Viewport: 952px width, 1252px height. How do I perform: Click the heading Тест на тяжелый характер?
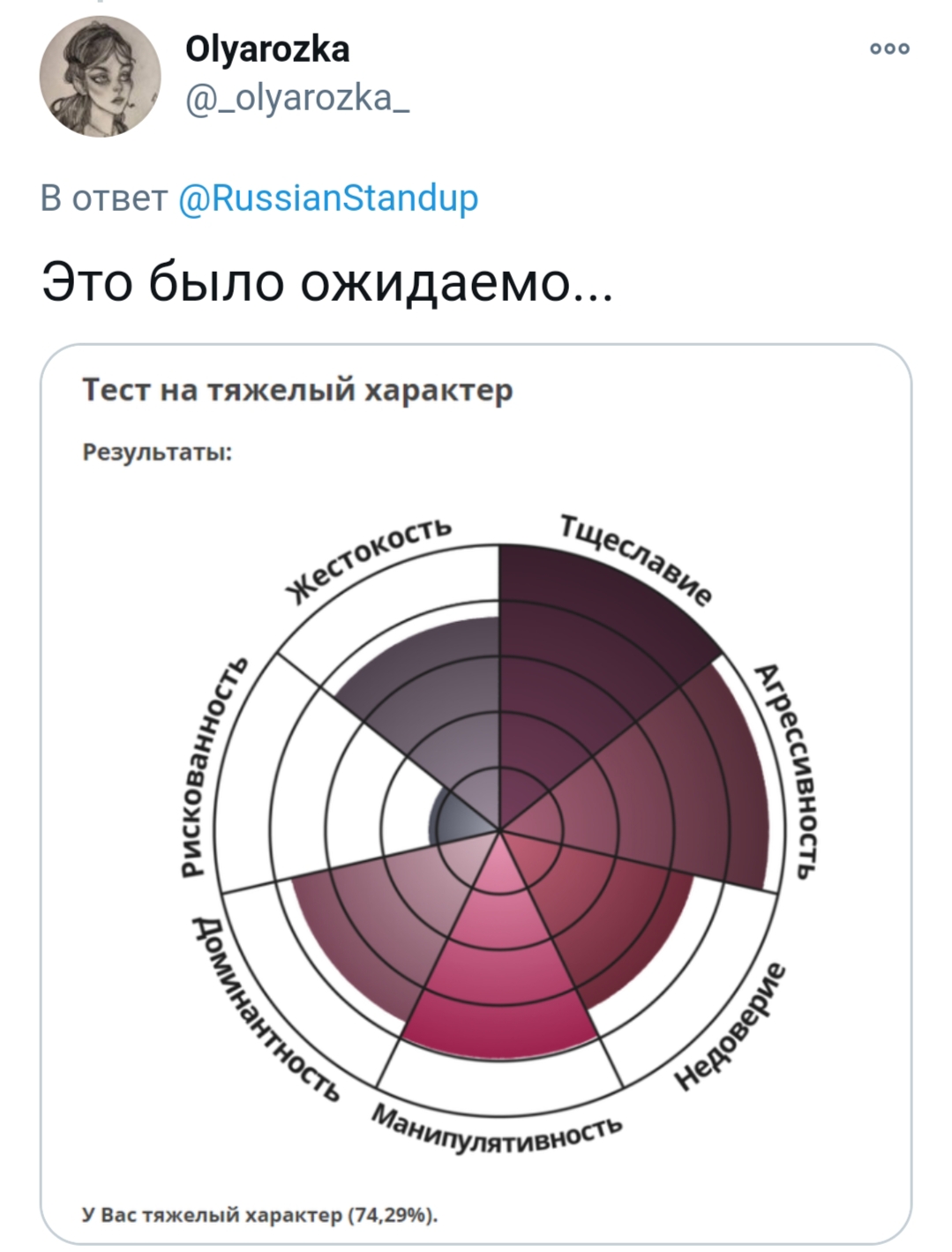297,390
